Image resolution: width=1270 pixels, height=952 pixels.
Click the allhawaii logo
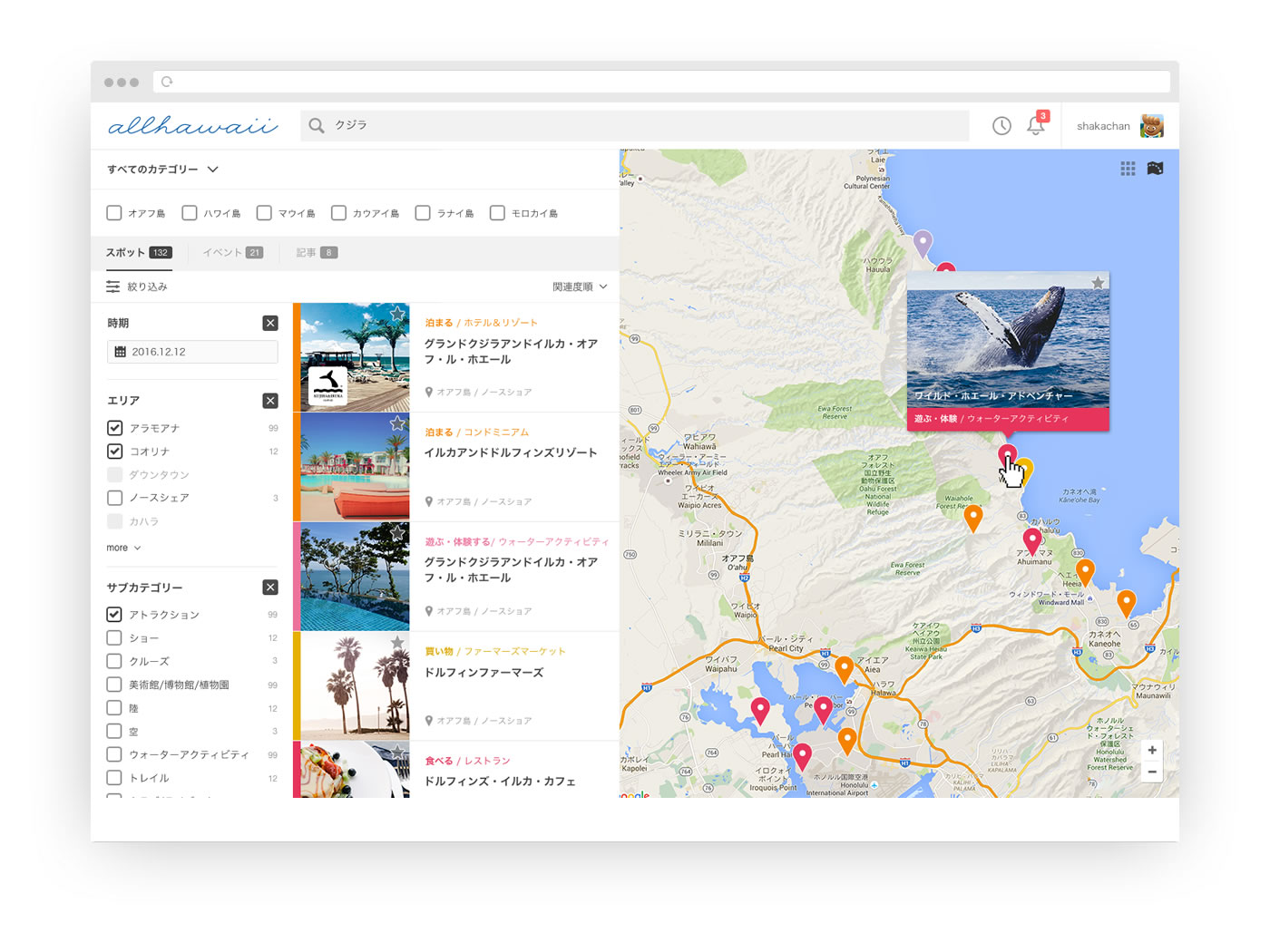[x=193, y=126]
